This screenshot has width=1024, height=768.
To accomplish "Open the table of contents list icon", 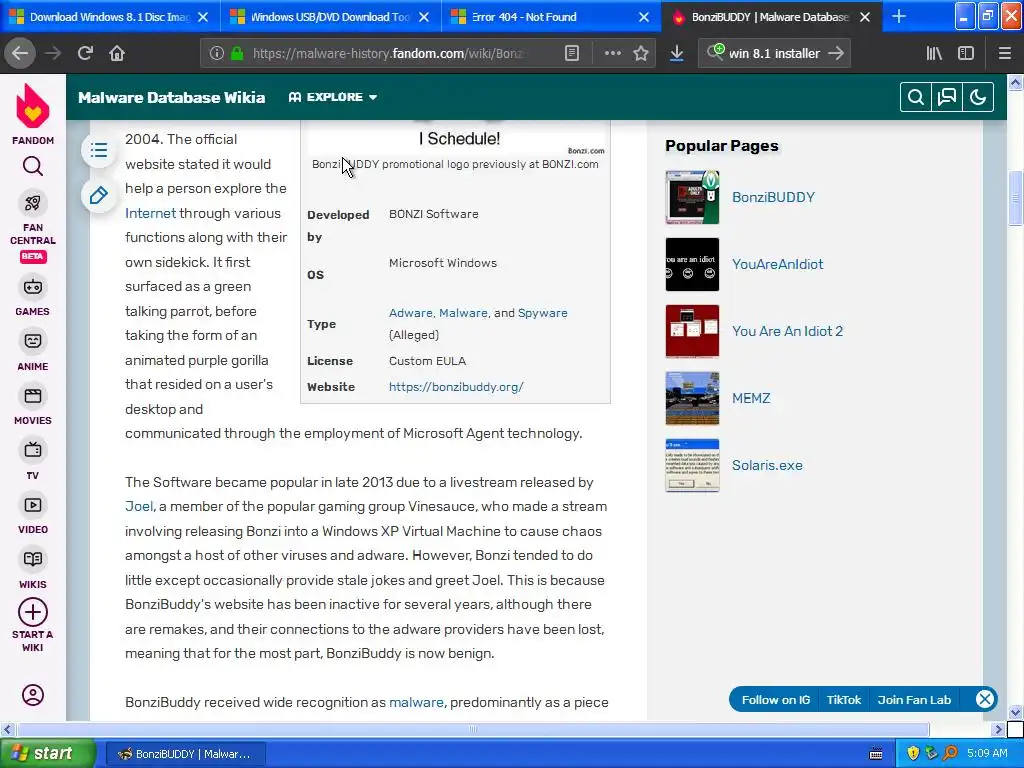I will pyautogui.click(x=99, y=151).
